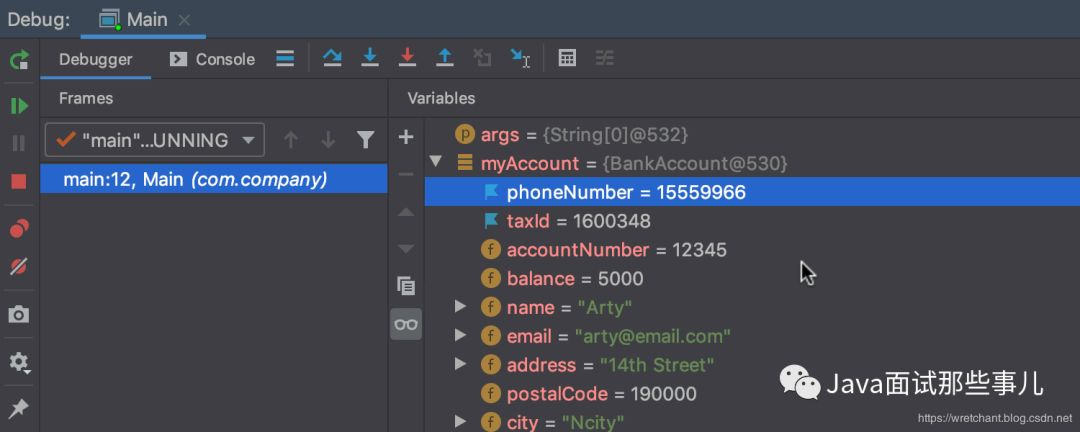The image size is (1080, 432).
Task: Collapse the myAccount variable node
Action: pyautogui.click(x=435, y=163)
